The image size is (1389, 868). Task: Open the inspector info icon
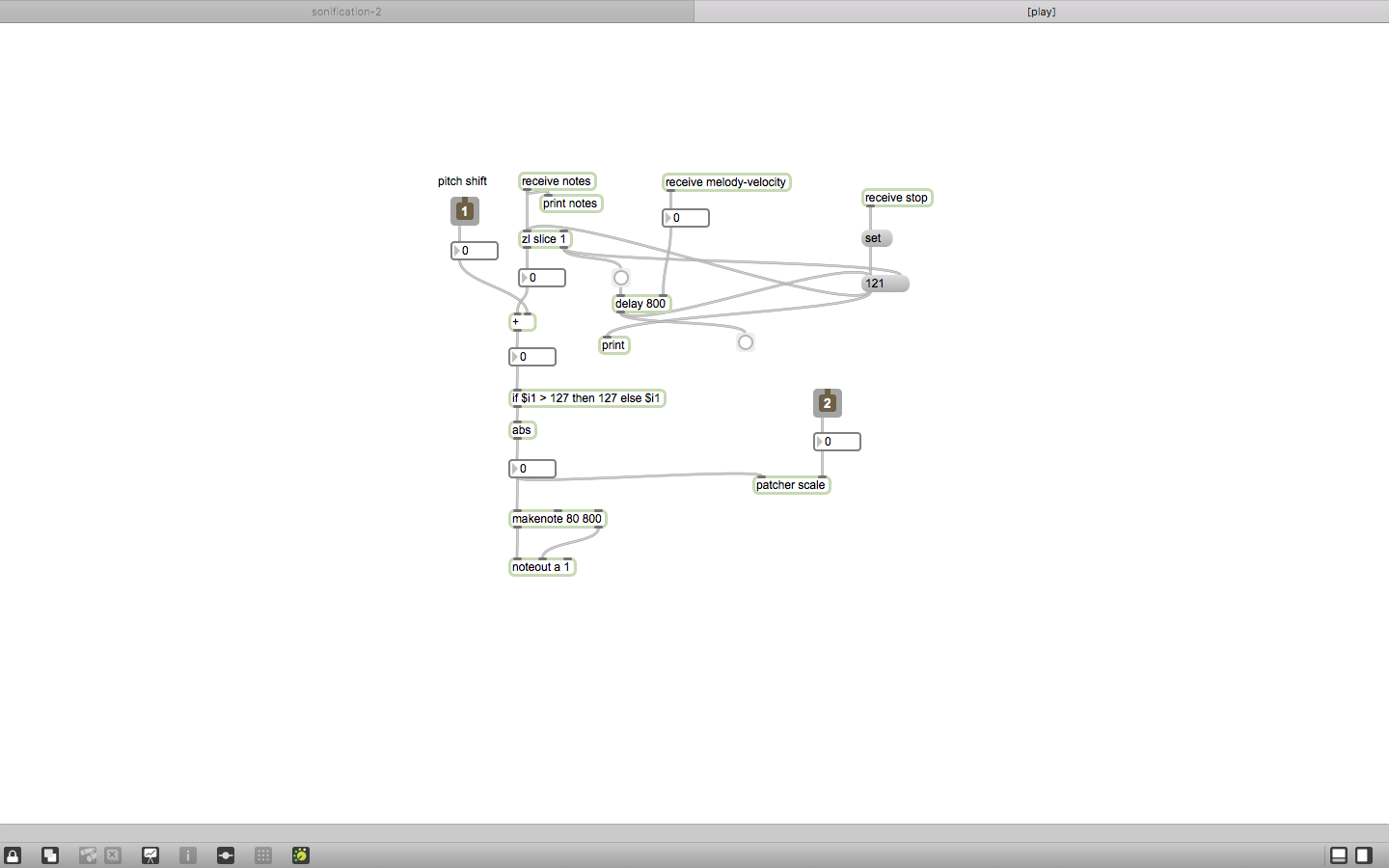[x=188, y=855]
